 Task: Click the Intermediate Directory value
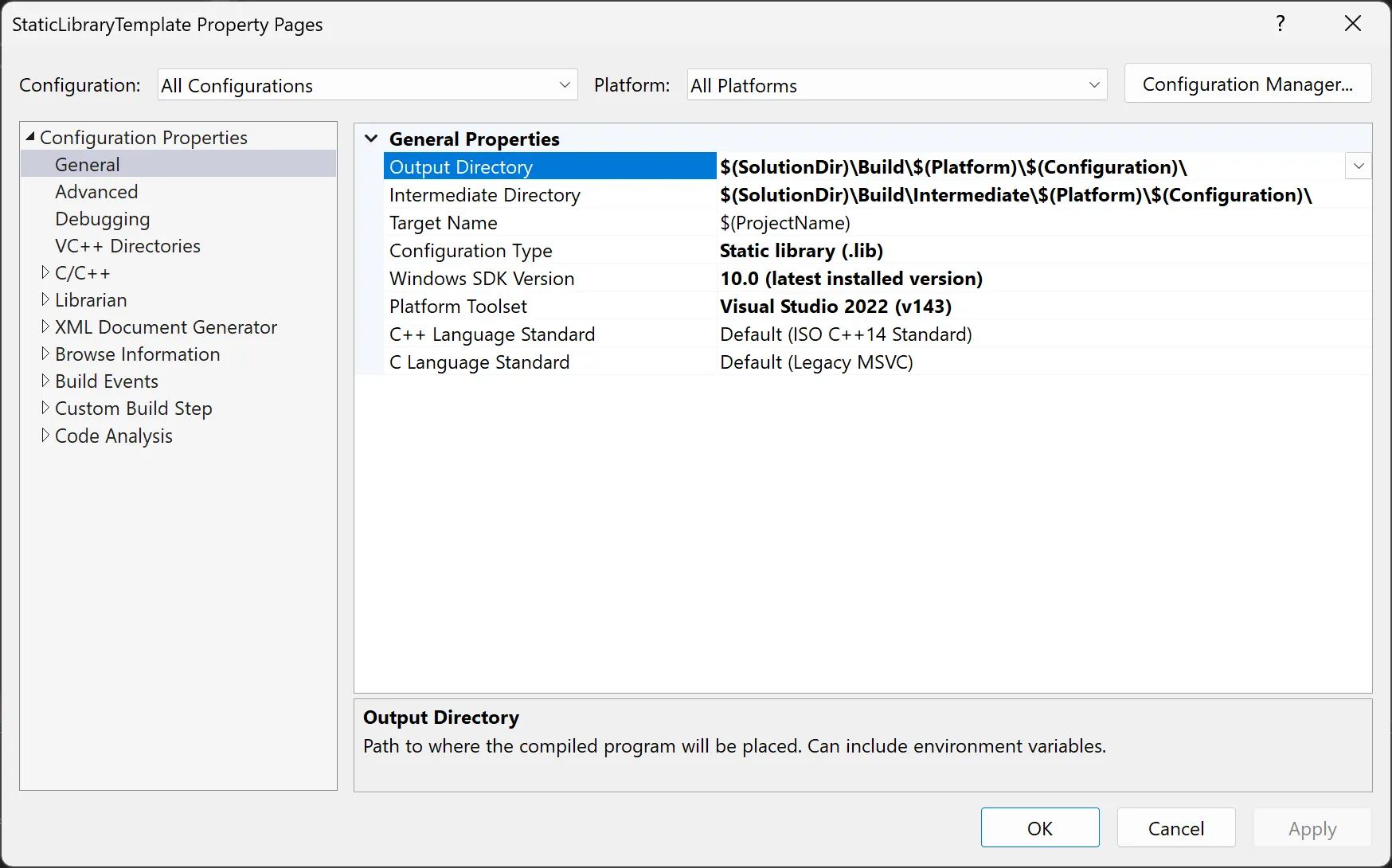coord(1015,195)
